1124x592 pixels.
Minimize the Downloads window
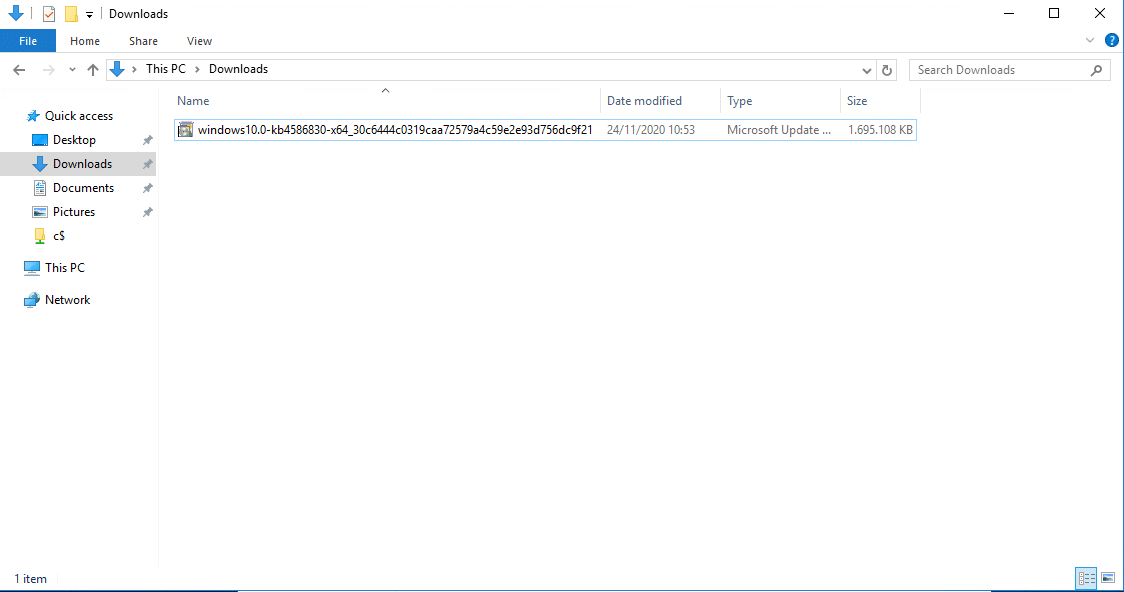1009,14
